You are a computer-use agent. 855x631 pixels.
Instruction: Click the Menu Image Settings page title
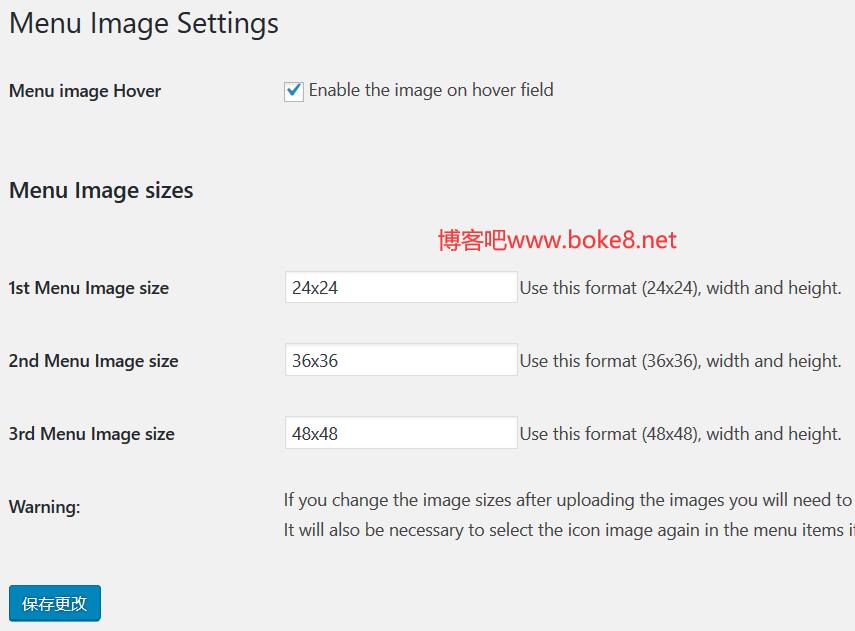[x=144, y=24]
